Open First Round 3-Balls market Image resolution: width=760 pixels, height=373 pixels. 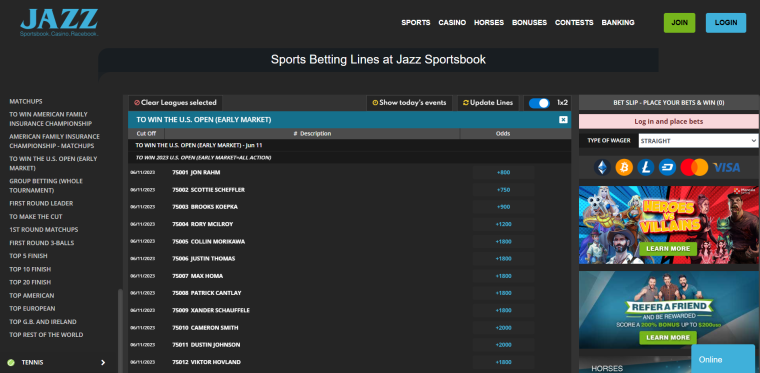(x=42, y=243)
